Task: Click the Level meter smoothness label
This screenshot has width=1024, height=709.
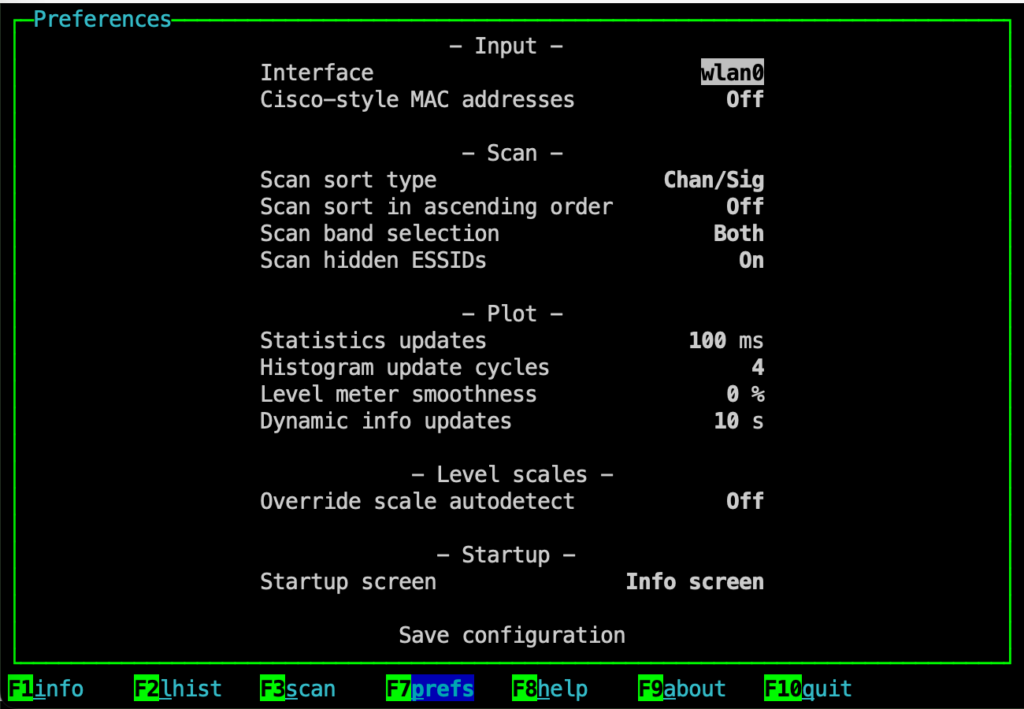Action: pos(398,394)
